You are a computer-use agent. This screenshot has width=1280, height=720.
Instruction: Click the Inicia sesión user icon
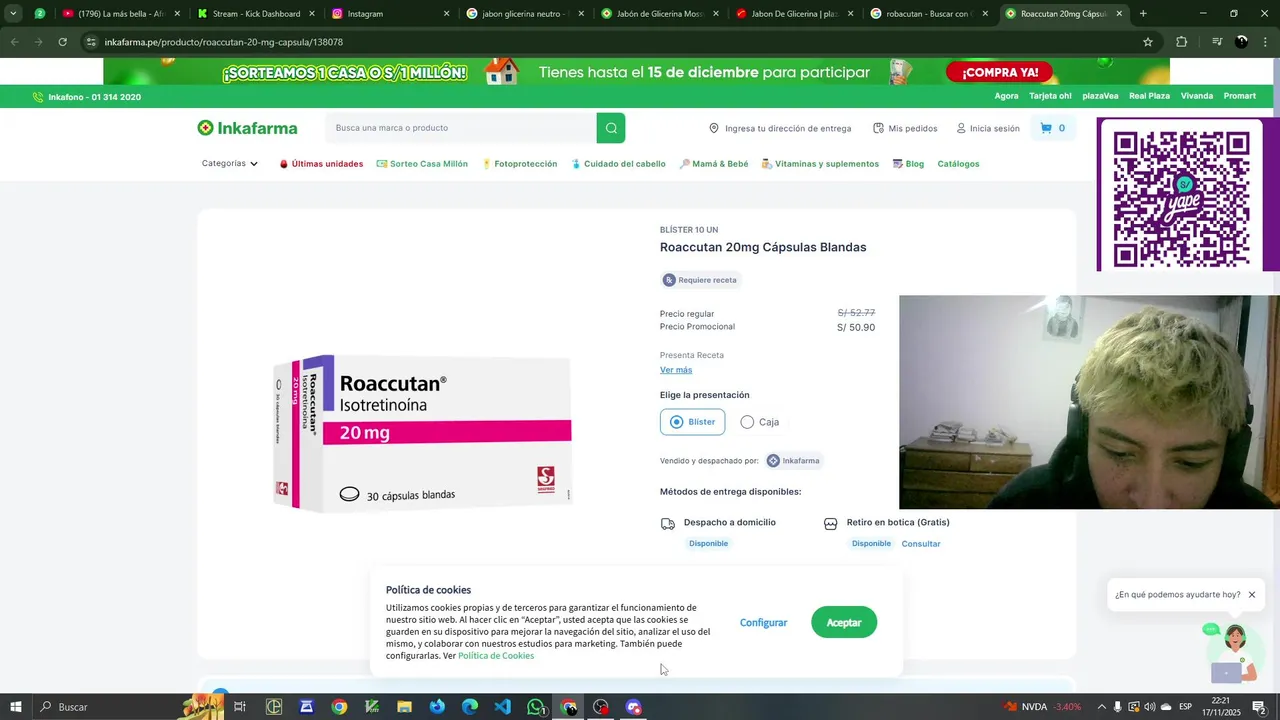(961, 128)
